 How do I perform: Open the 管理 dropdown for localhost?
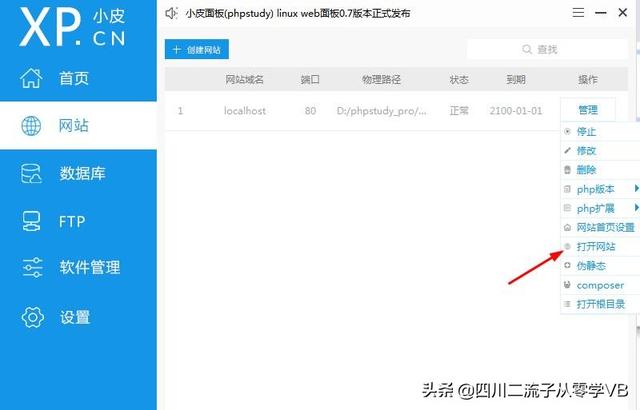click(587, 110)
